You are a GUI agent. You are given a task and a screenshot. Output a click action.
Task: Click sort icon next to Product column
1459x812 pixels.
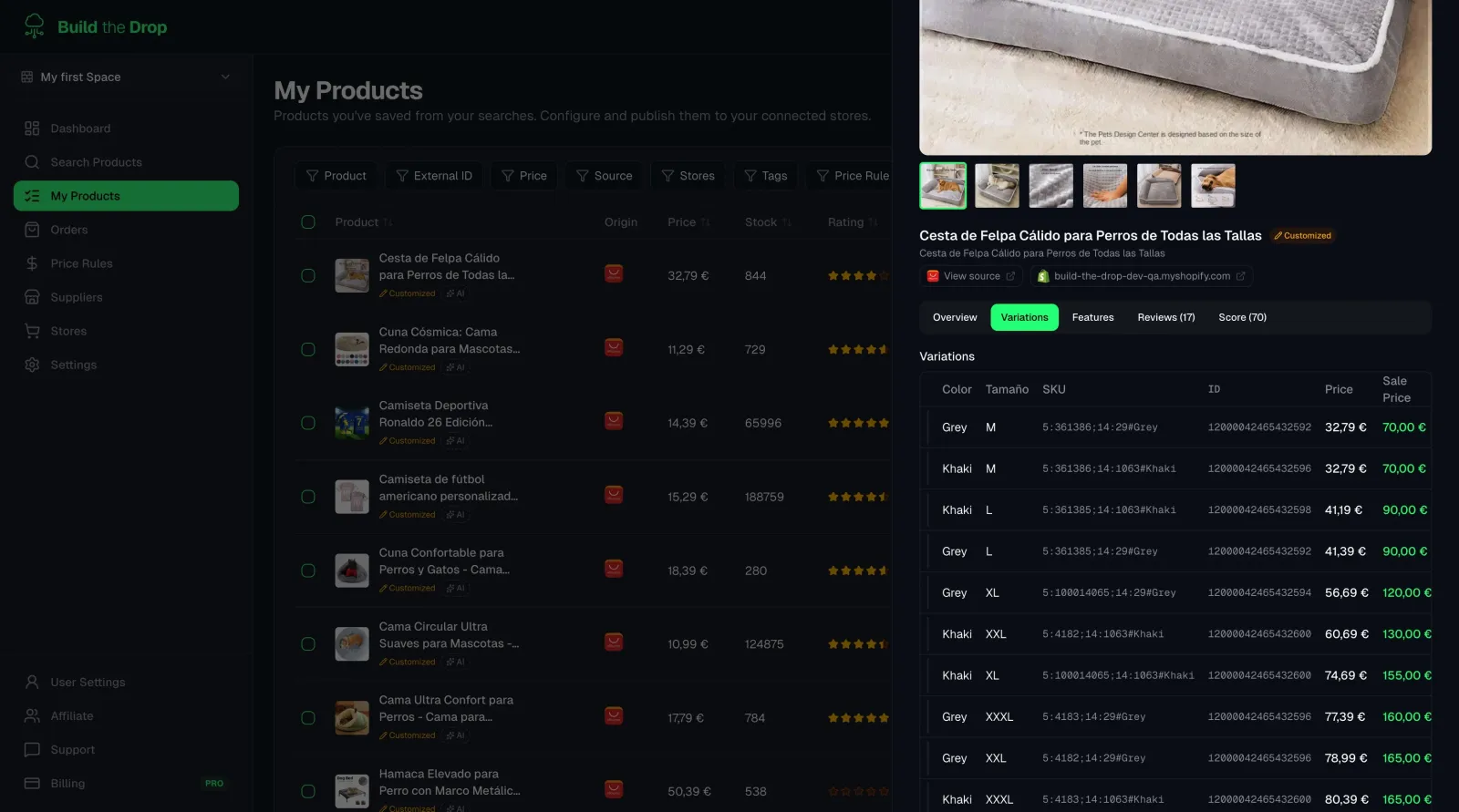coord(388,222)
